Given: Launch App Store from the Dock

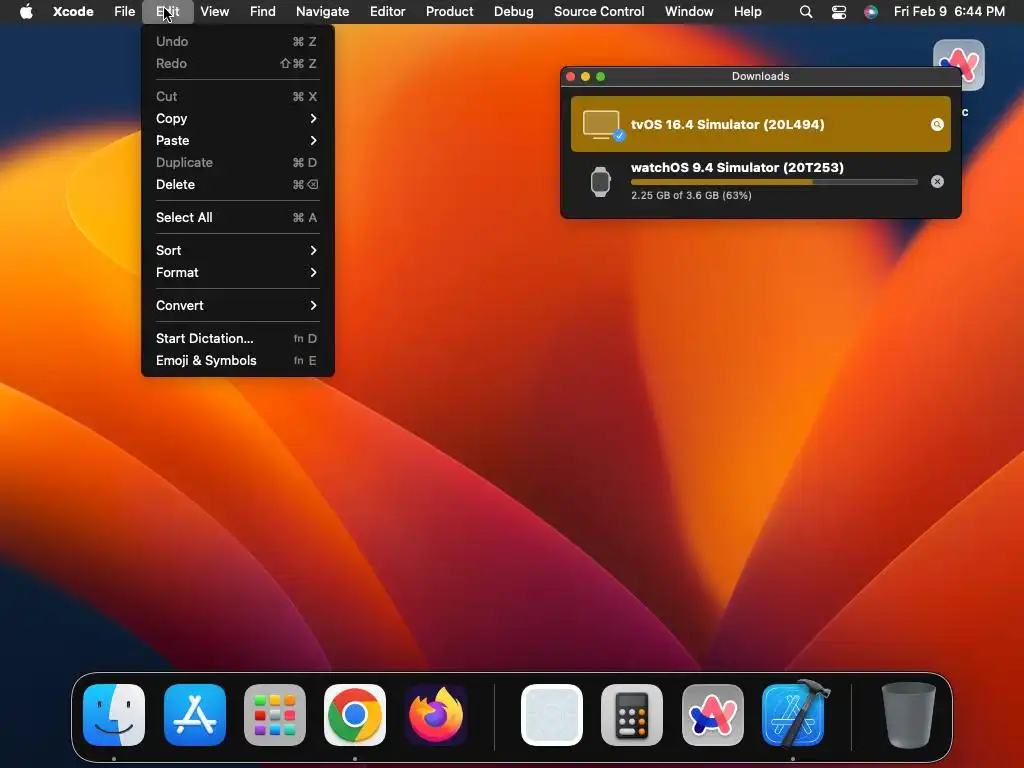Looking at the screenshot, I should click(195, 714).
